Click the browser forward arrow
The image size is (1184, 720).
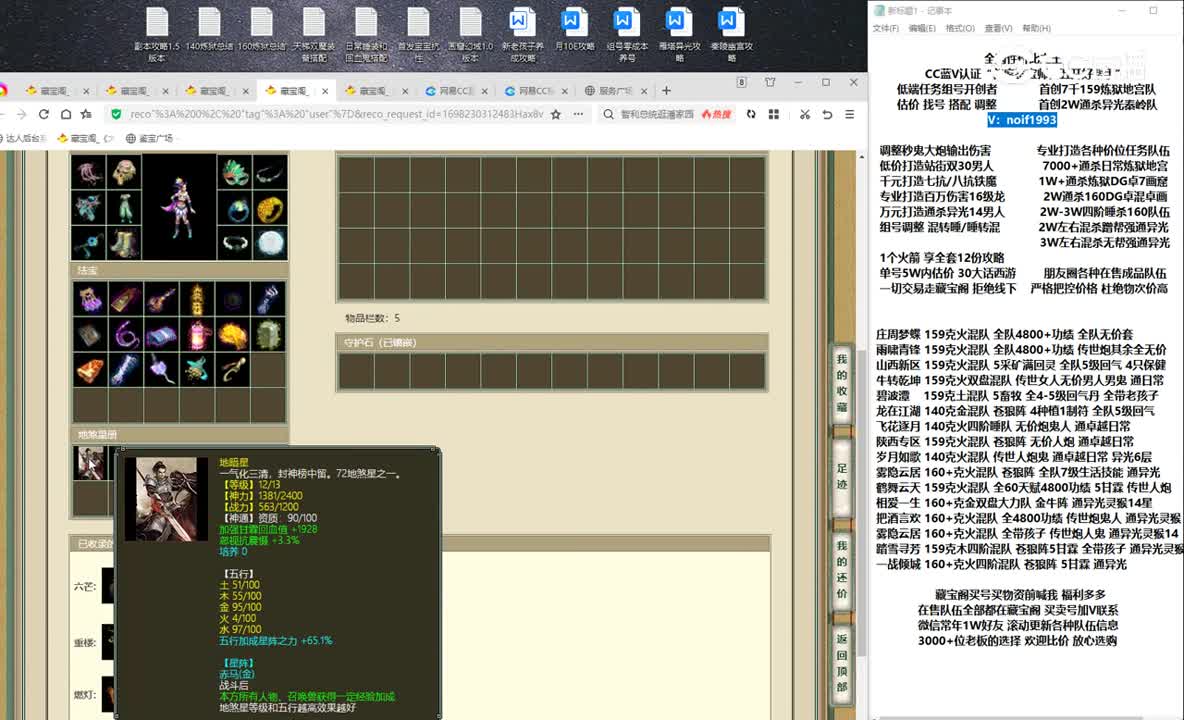(x=21, y=114)
